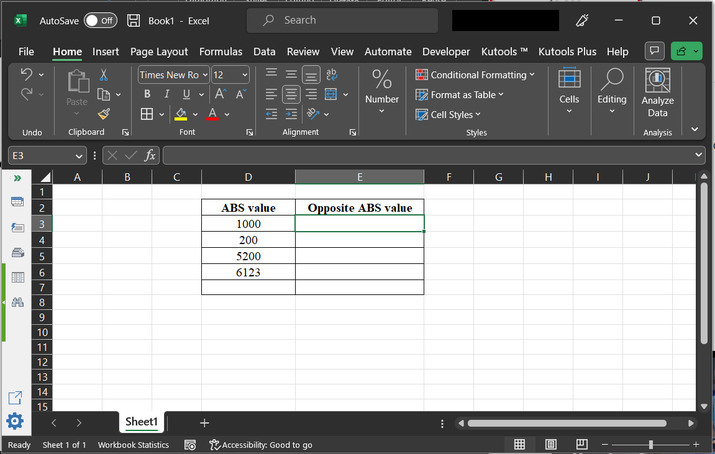Apply yellow fill color bucket
Viewport: 715px width, 454px height.
coord(181,114)
